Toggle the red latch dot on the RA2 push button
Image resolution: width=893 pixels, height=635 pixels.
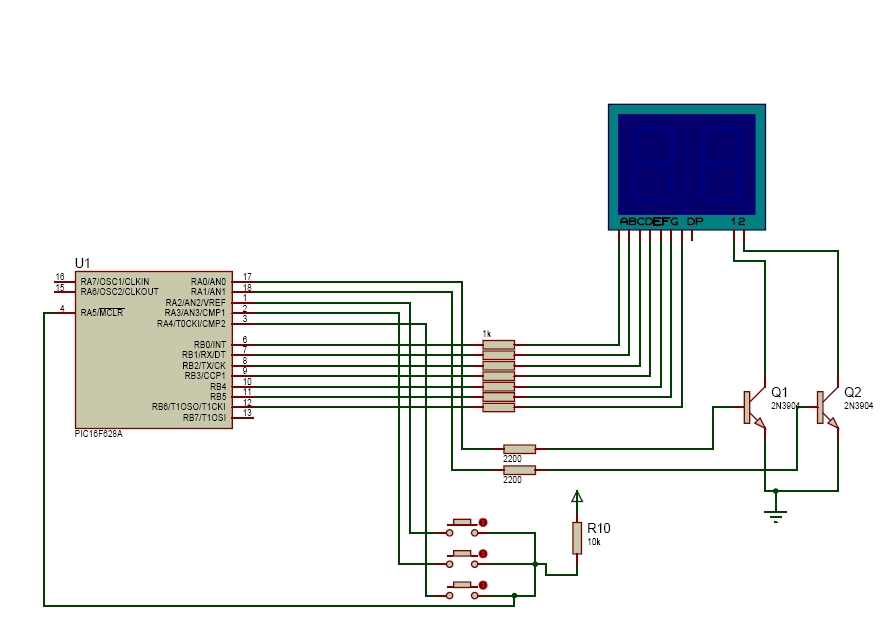pyautogui.click(x=483, y=522)
